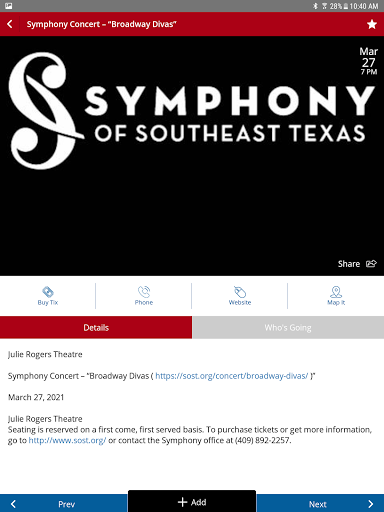The image size is (384, 512).
Task: Click the left chevron beside Prev
Action: tap(13, 504)
